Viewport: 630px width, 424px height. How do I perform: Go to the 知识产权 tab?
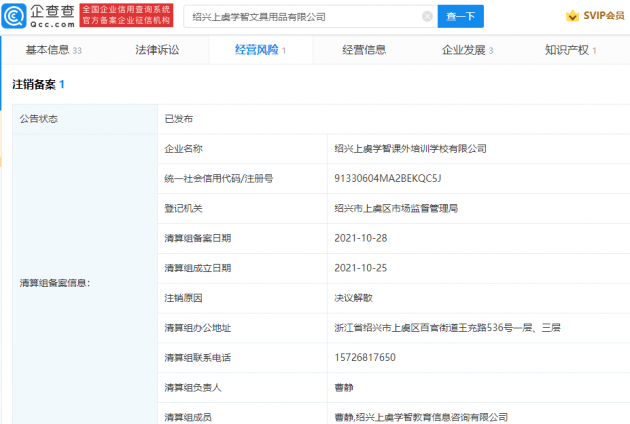(x=571, y=50)
